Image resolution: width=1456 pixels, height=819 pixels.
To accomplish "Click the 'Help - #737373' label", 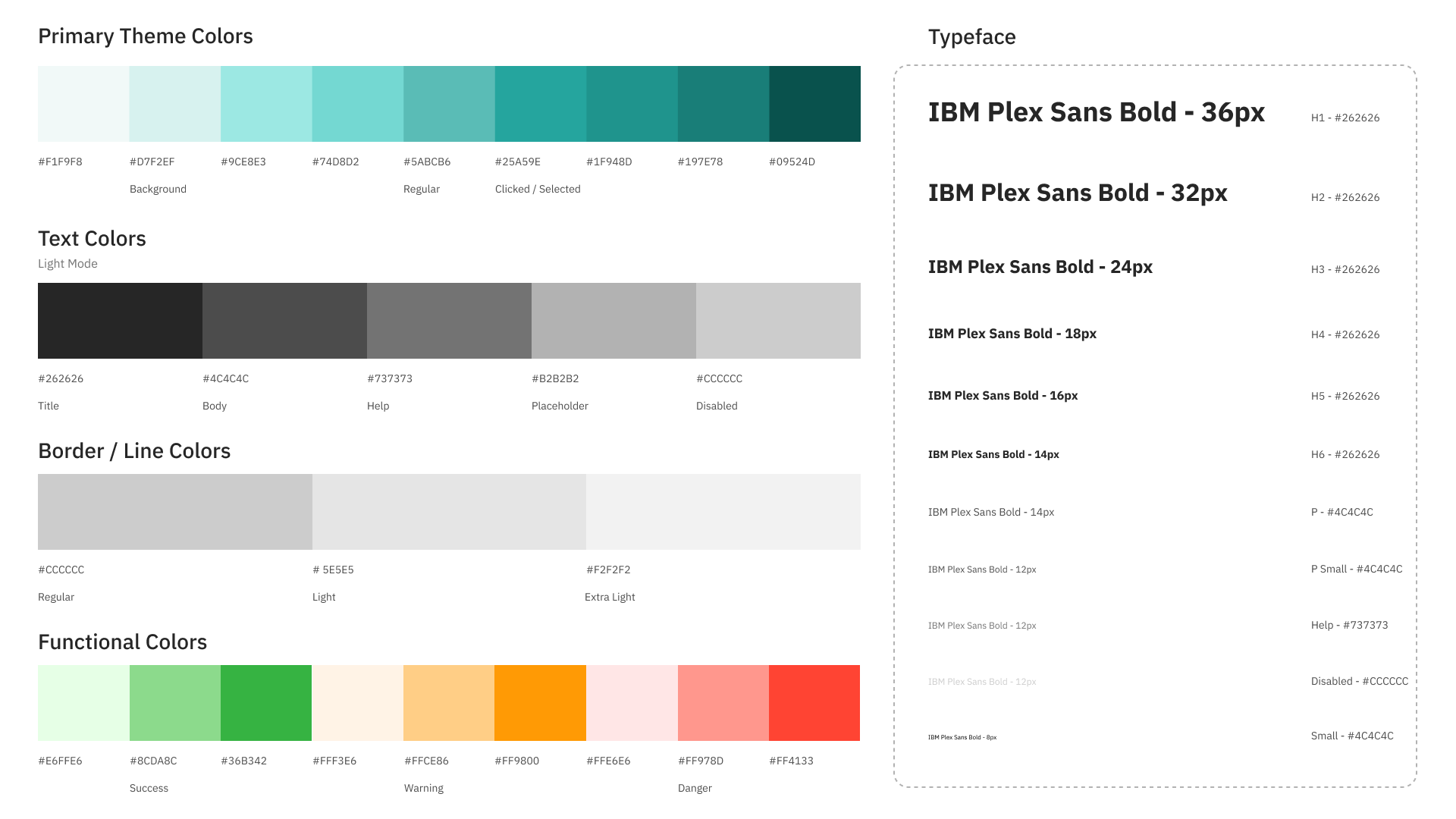I will click(1350, 625).
